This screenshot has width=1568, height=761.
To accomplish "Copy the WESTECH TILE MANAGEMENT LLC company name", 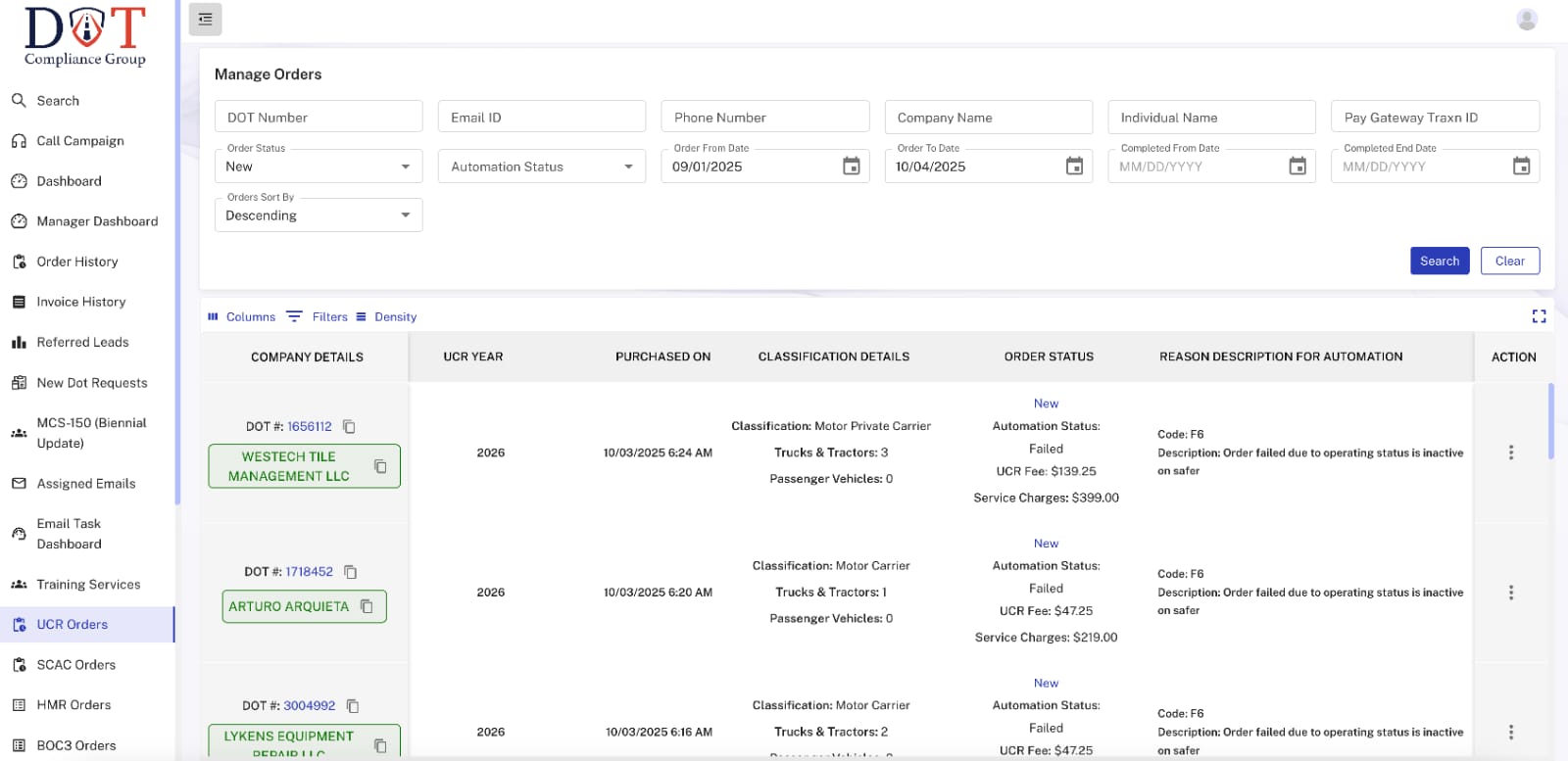I will (x=380, y=466).
